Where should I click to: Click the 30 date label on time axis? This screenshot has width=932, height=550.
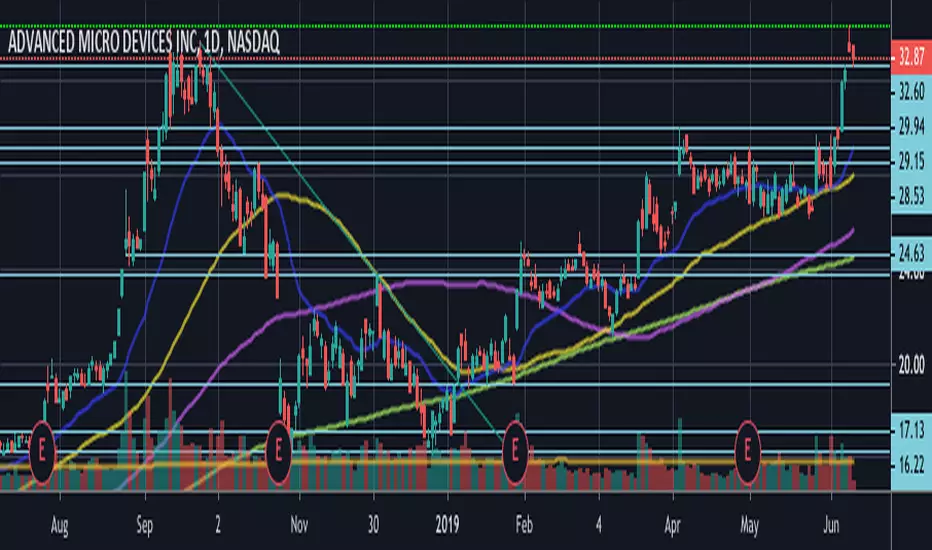[x=373, y=526]
